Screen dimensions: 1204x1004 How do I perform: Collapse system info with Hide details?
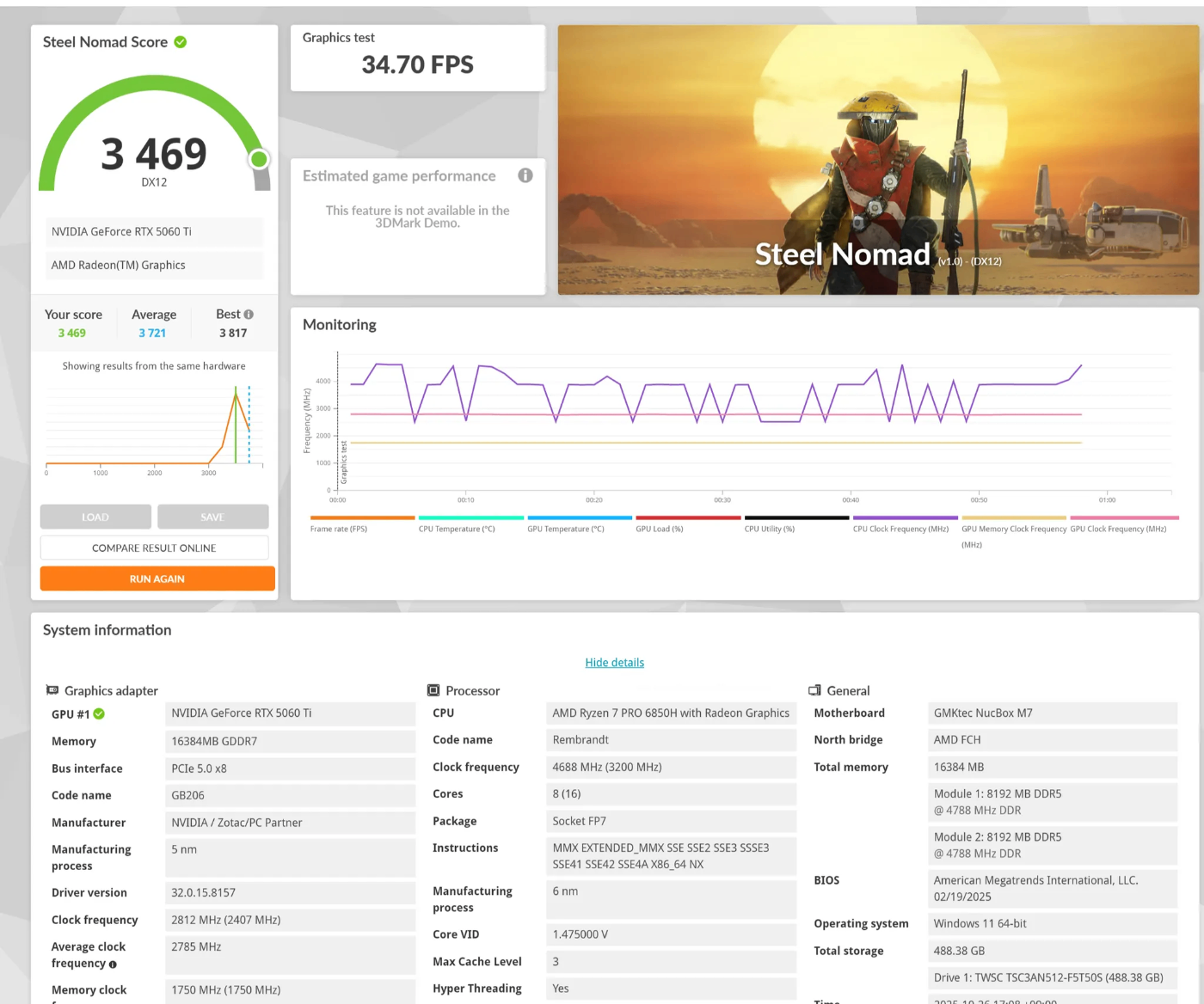615,663
